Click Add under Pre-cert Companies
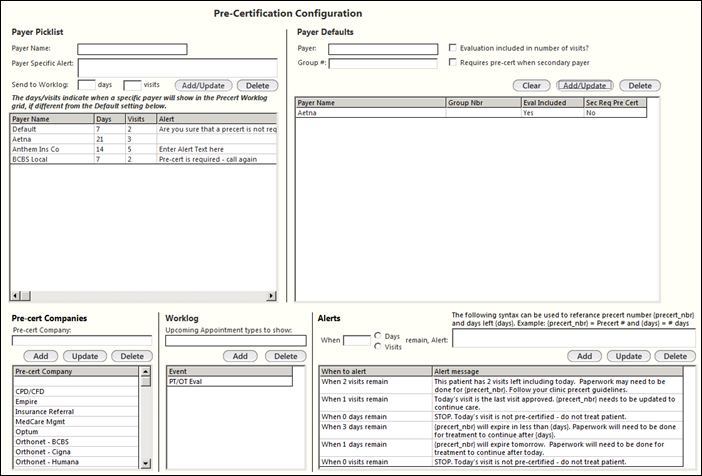The width and height of the screenshot is (702, 476). [x=41, y=356]
